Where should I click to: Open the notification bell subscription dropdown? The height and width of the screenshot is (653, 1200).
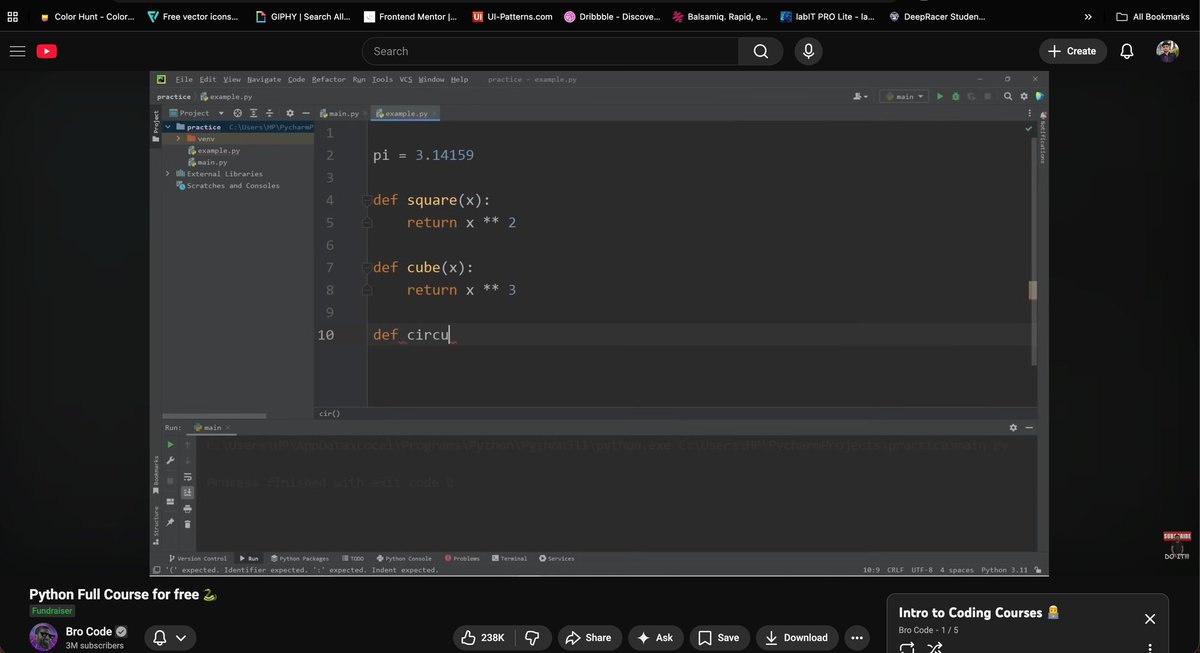pos(169,637)
